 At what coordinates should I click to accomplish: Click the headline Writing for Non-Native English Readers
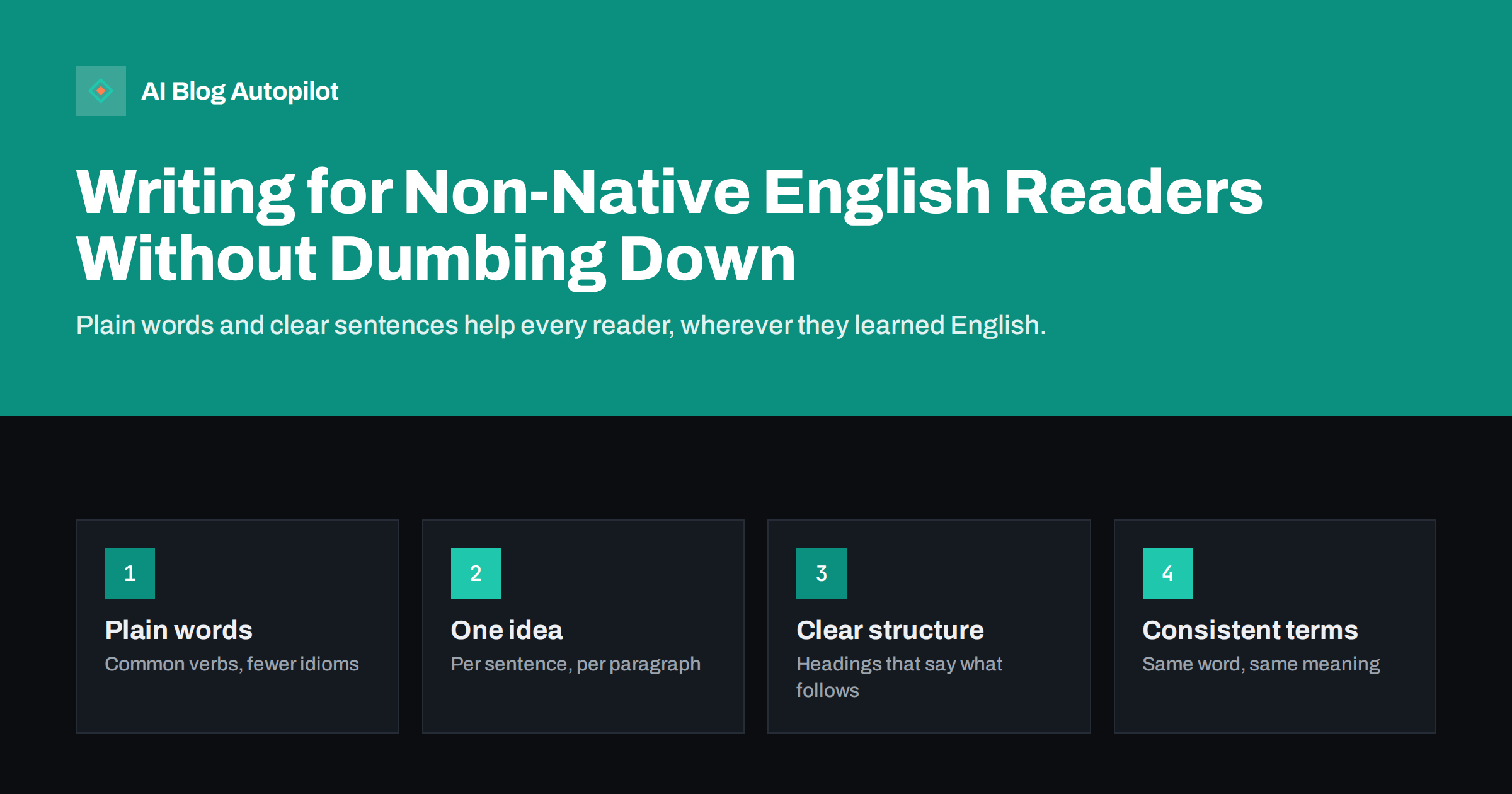pyautogui.click(x=669, y=225)
